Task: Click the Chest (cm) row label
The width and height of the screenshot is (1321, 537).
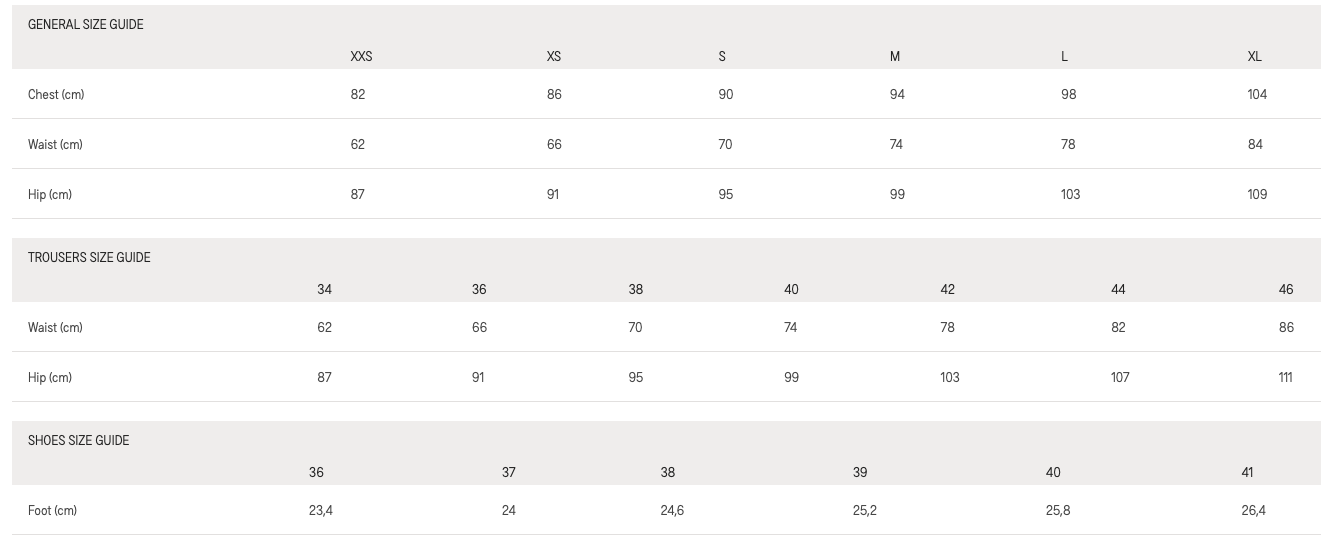Action: (x=56, y=94)
